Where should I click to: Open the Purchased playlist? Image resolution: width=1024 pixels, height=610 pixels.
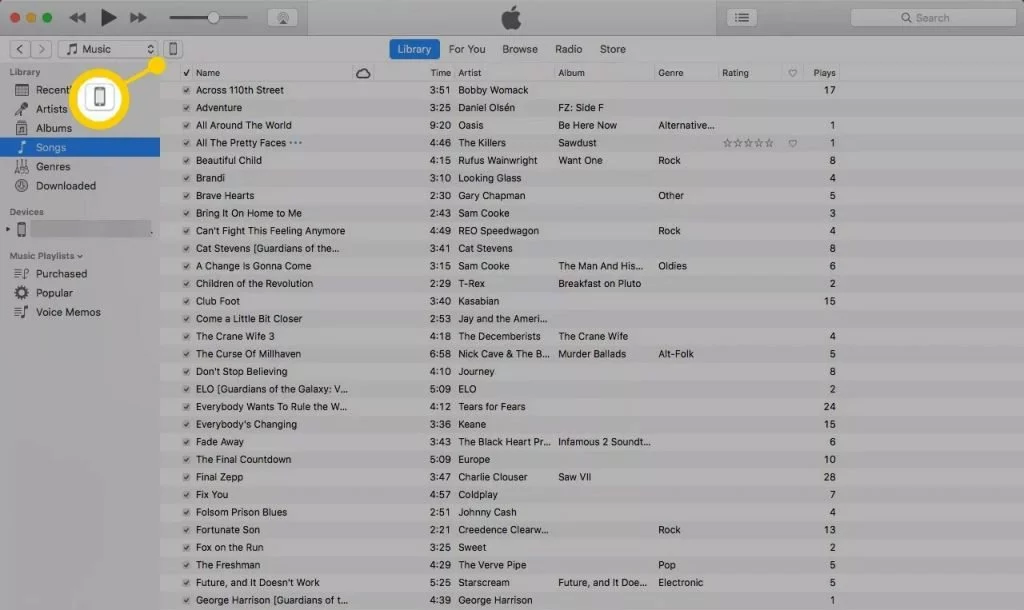pos(61,274)
